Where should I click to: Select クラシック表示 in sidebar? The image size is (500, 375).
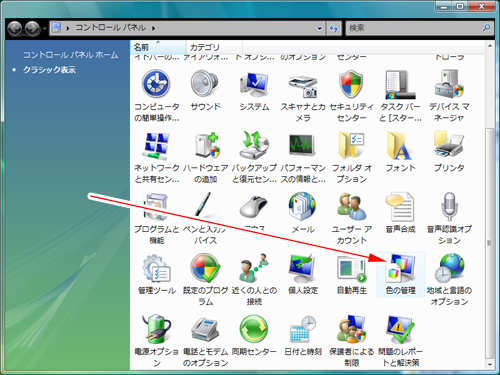tap(49, 70)
